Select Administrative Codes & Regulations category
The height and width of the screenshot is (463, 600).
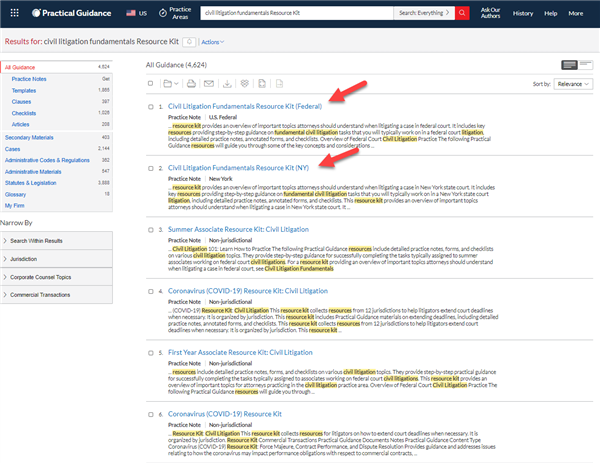pos(47,160)
